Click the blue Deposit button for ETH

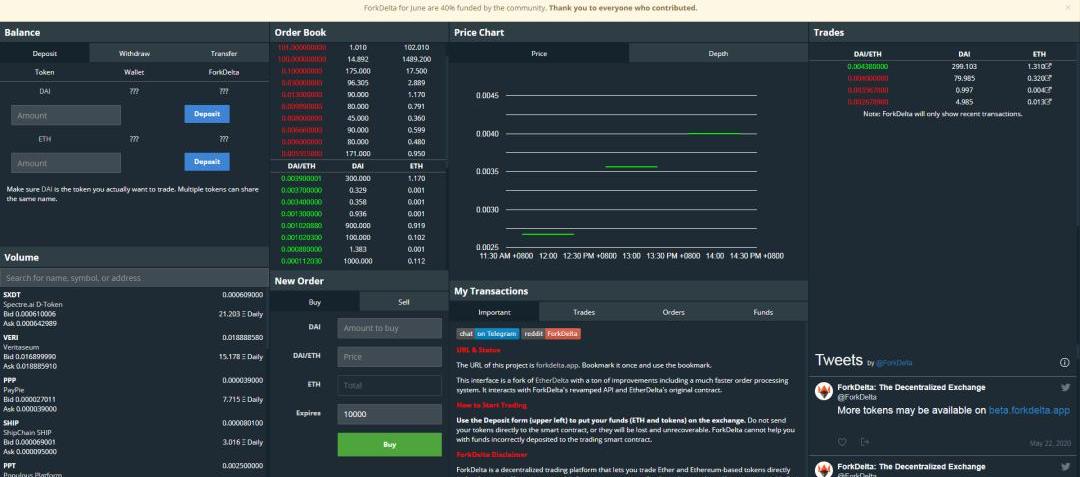tap(207, 162)
